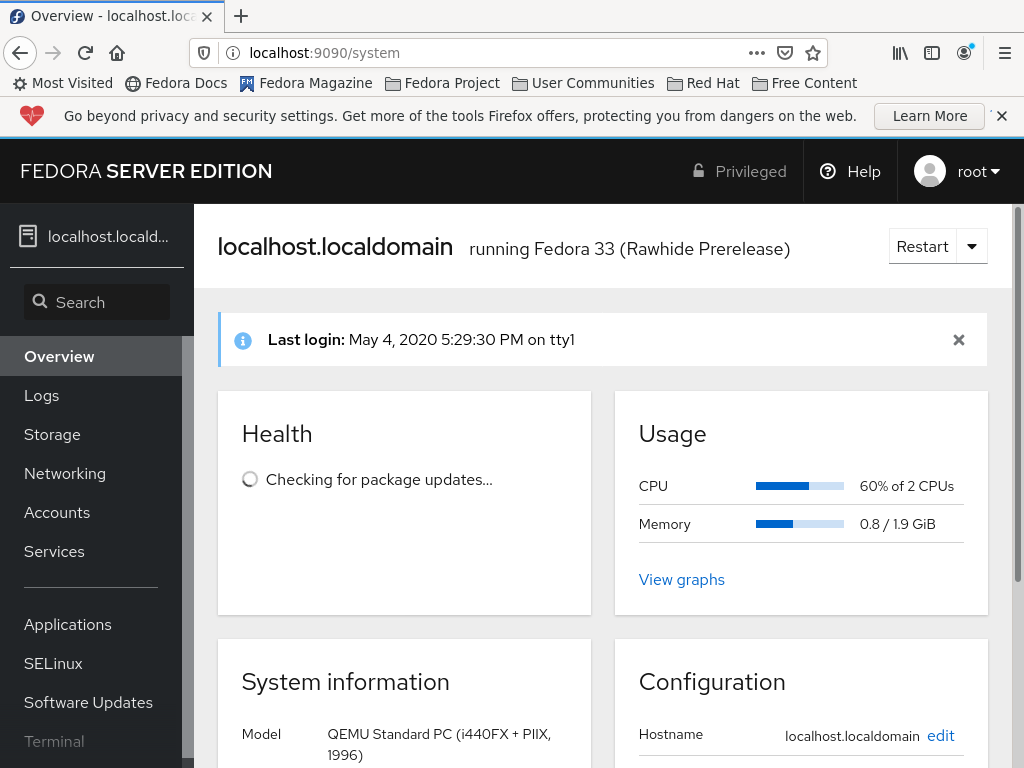The width and height of the screenshot is (1024, 768).
Task: Click the CPU usage progress bar
Action: pos(800,486)
